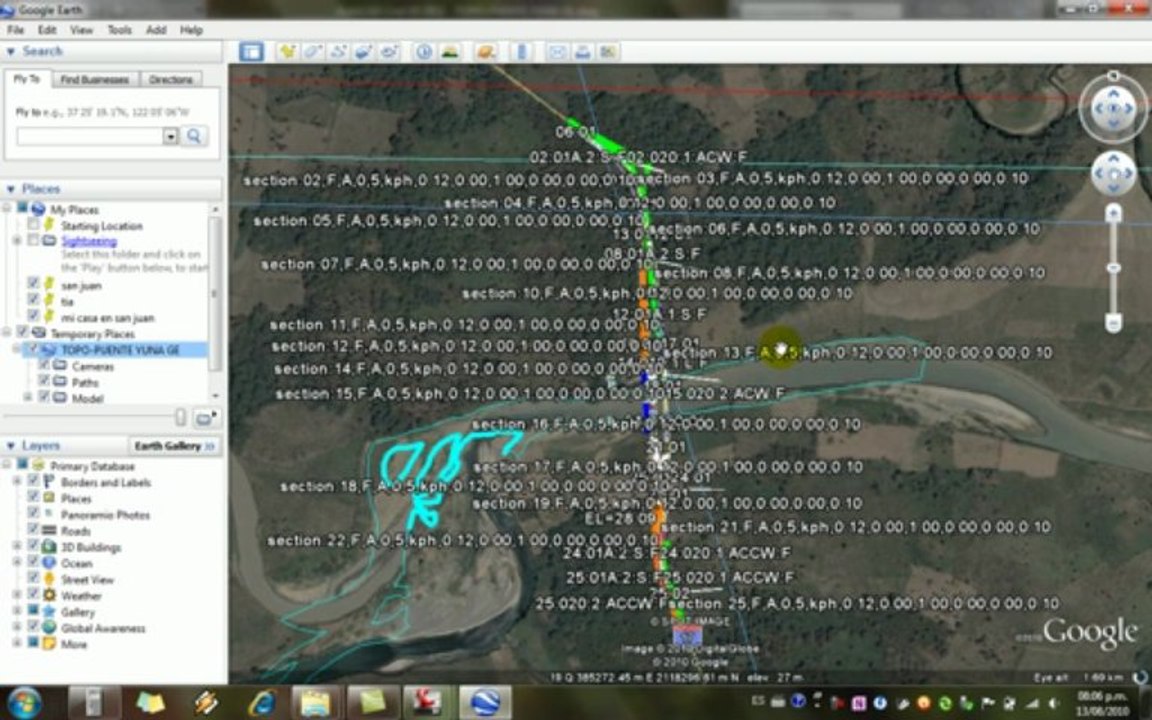
Task: Click the sunlight across landscape icon
Action: [450, 51]
